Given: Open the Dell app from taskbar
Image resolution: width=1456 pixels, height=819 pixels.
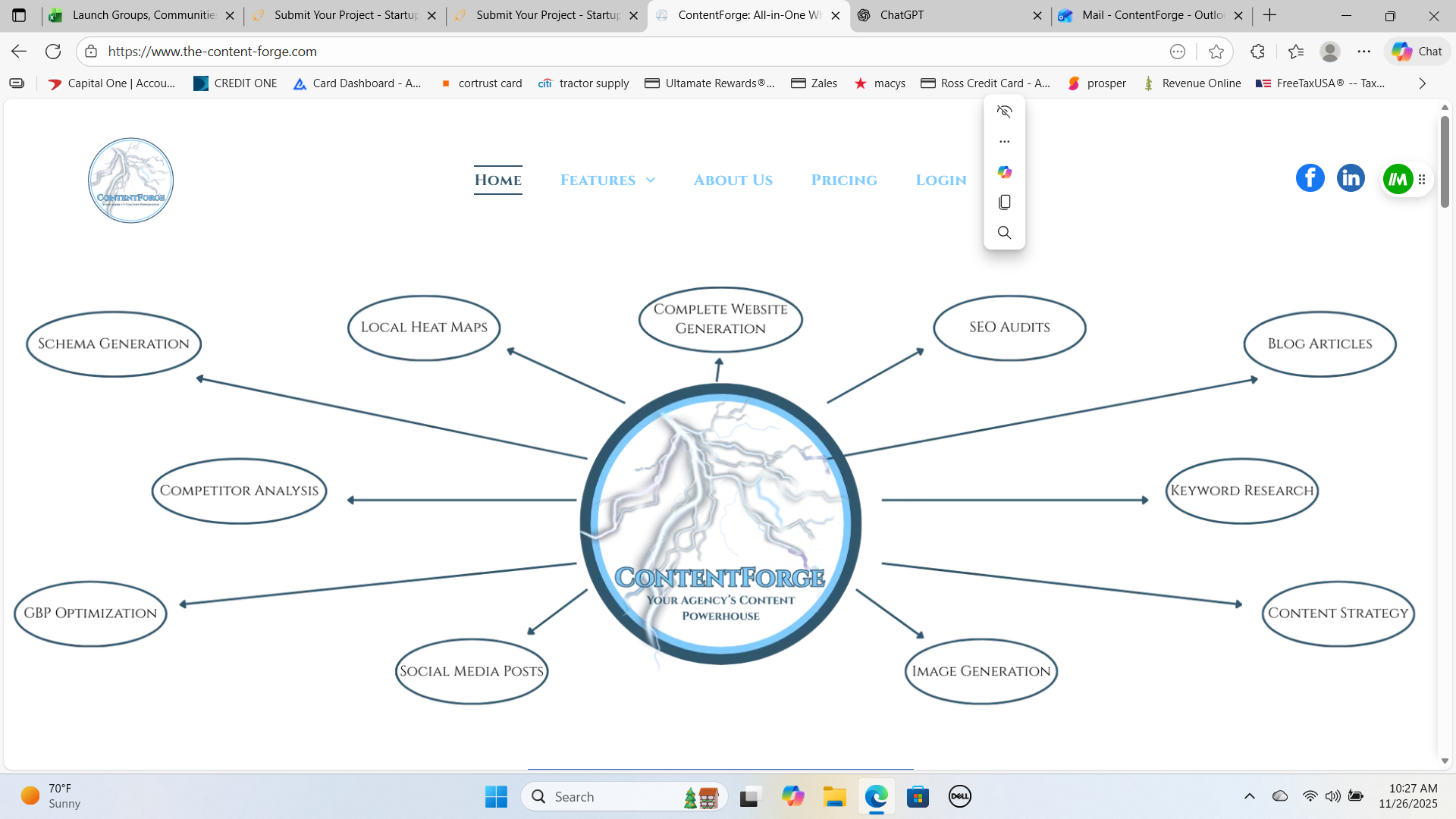Looking at the screenshot, I should (959, 796).
